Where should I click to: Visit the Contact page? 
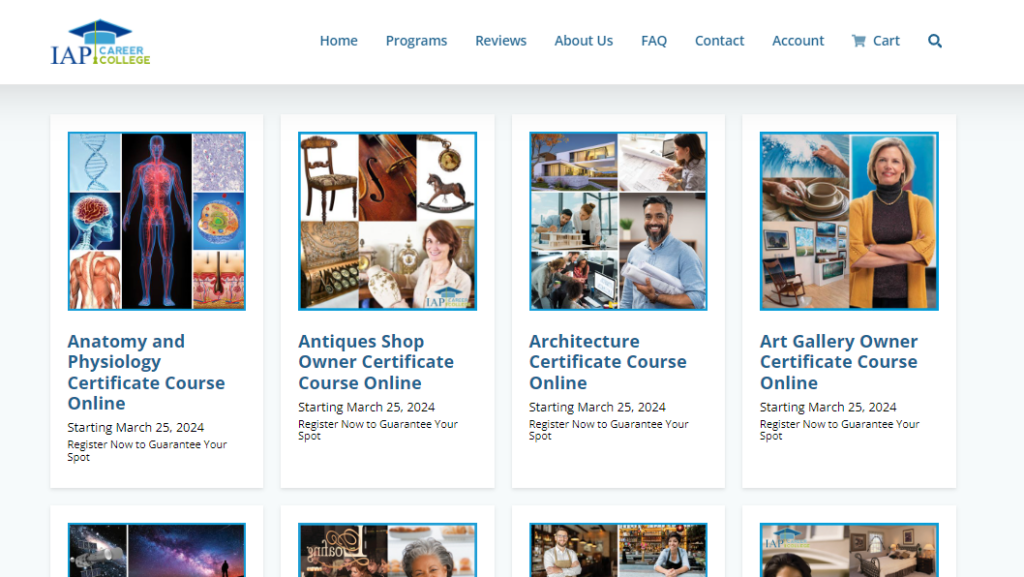click(719, 40)
